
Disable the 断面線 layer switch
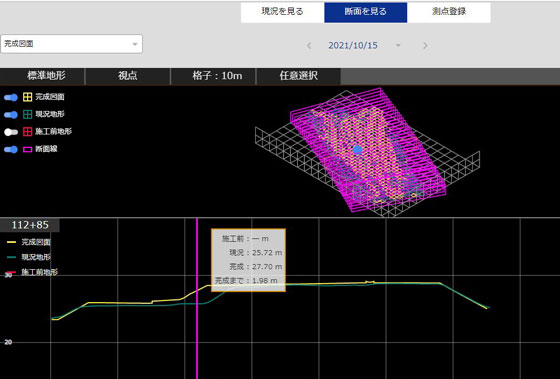(x=11, y=149)
